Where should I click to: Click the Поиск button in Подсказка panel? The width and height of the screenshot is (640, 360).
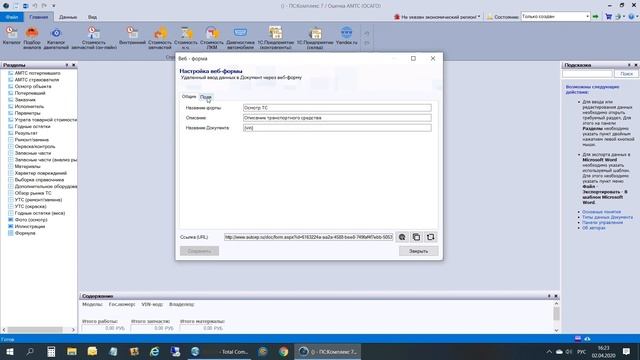626,73
